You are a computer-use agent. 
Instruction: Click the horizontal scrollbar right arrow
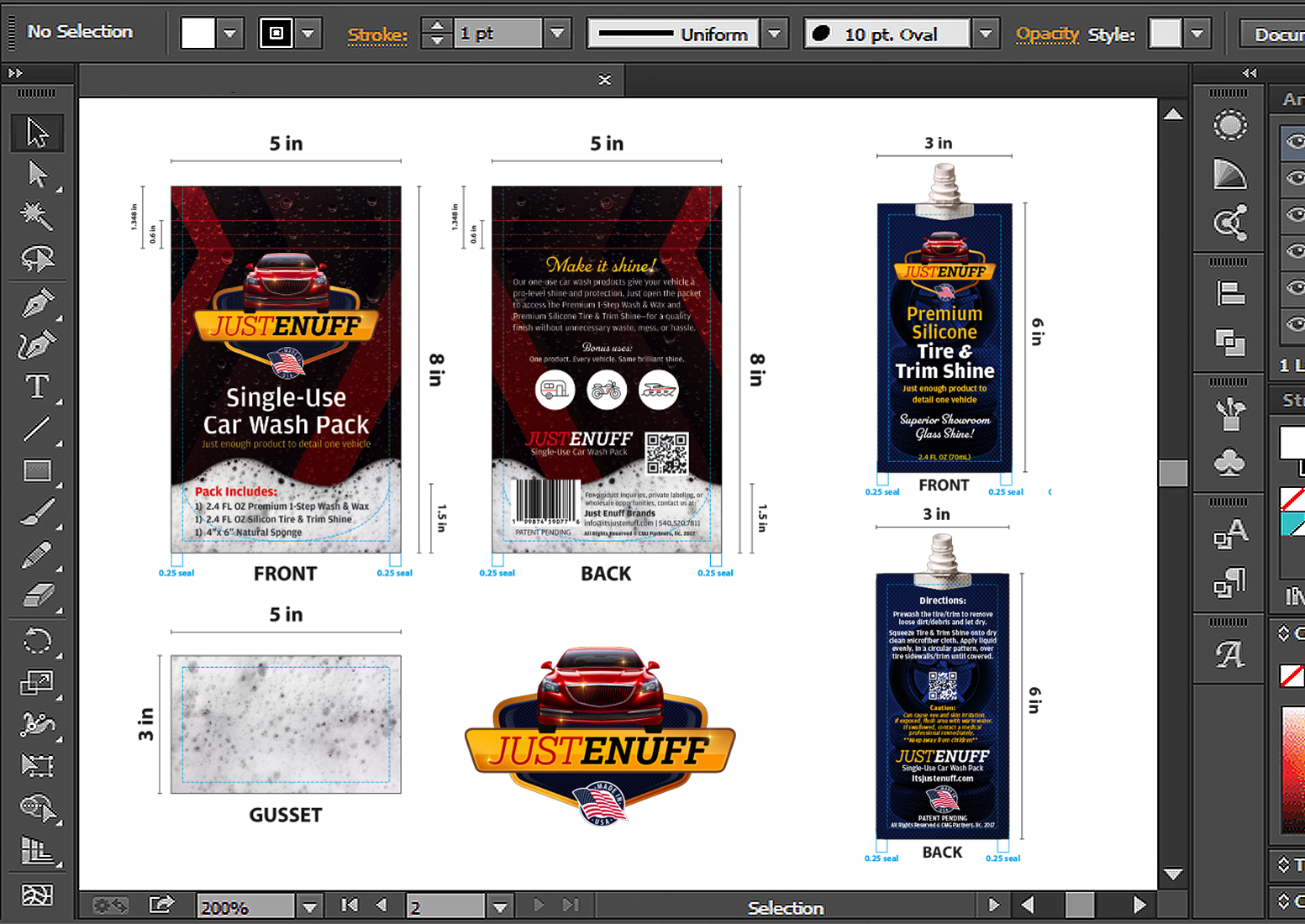pyautogui.click(x=1139, y=905)
